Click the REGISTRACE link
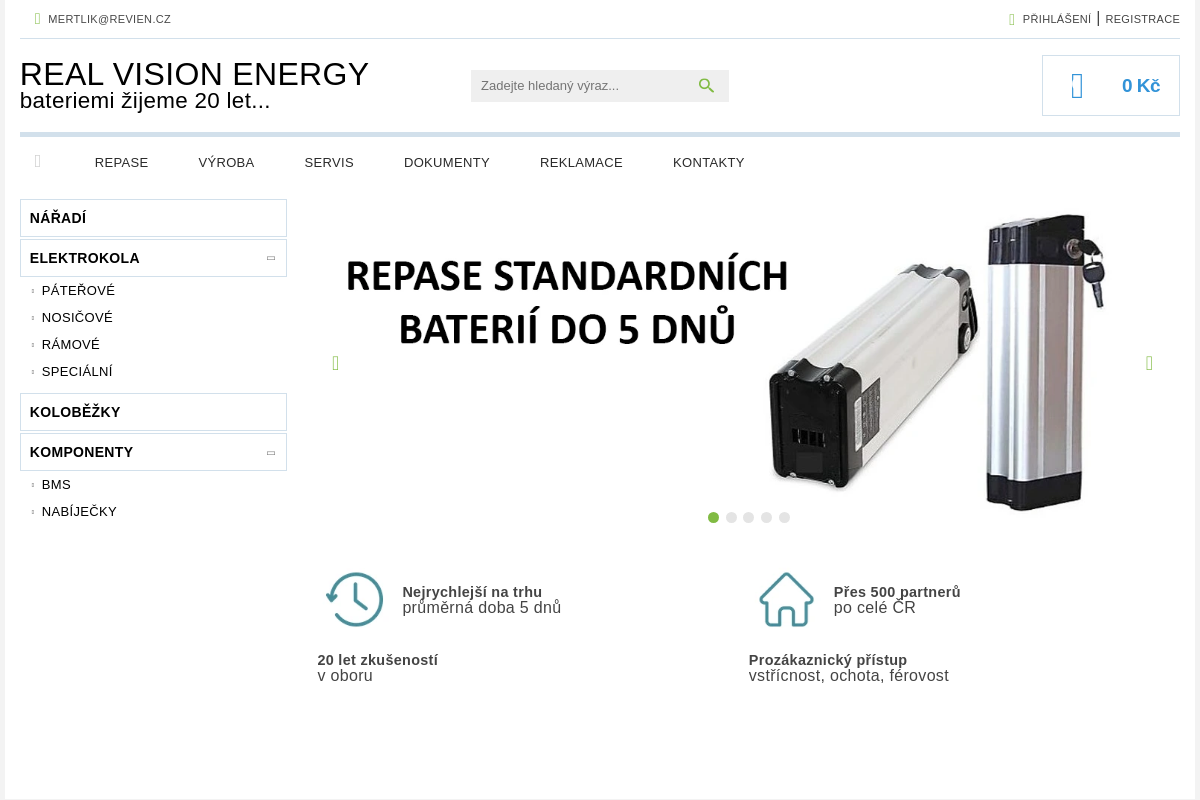 [x=1142, y=19]
